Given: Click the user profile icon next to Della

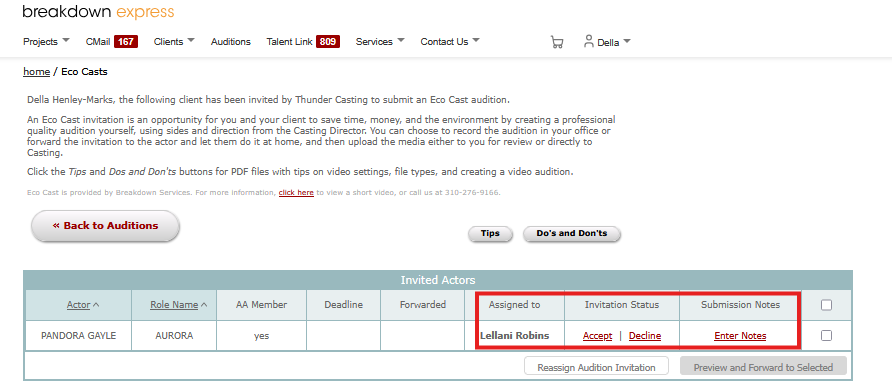Looking at the screenshot, I should tap(589, 41).
